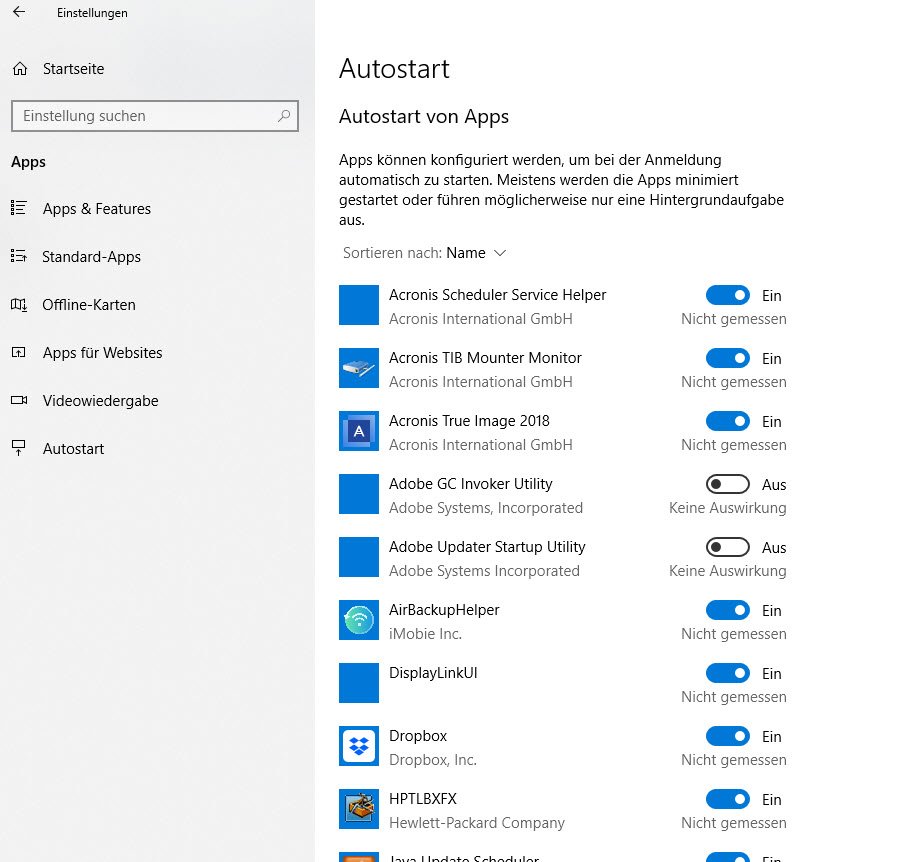Click Acronis True Image 2018 icon
Screen dimensions: 924x862
coord(359,431)
